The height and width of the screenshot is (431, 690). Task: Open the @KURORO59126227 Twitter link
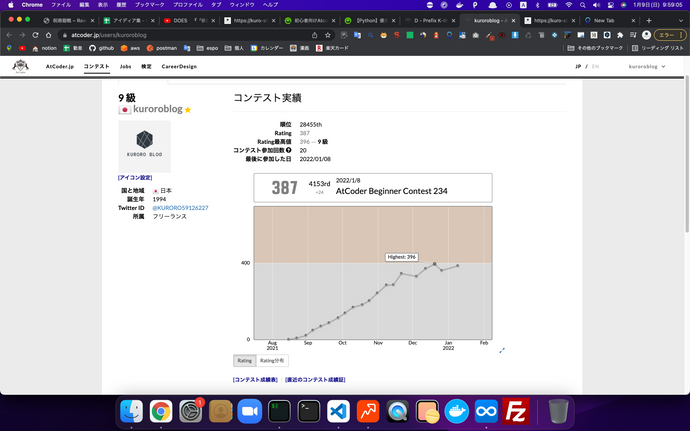[180, 208]
